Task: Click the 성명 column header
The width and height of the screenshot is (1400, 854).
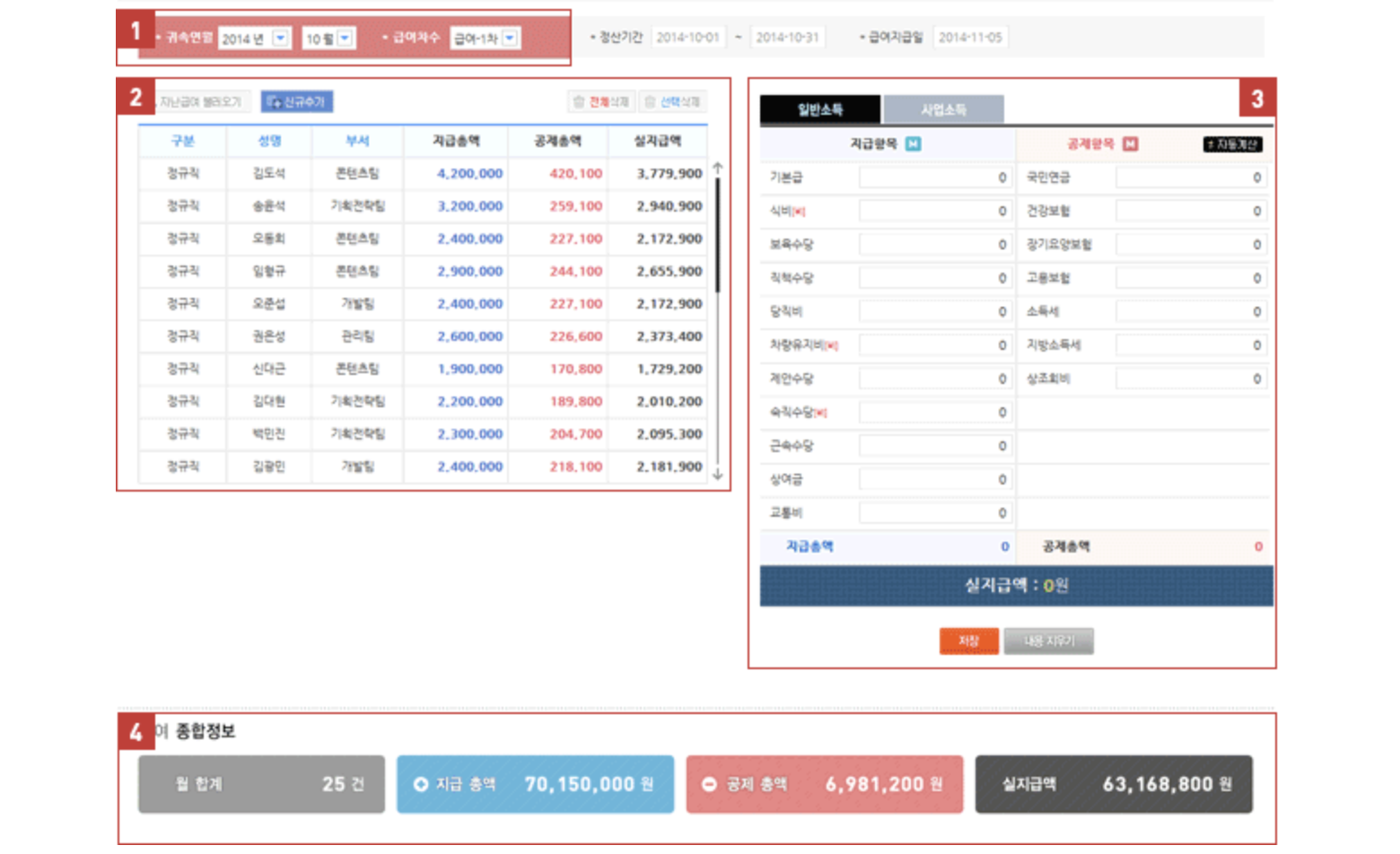Action: [269, 141]
